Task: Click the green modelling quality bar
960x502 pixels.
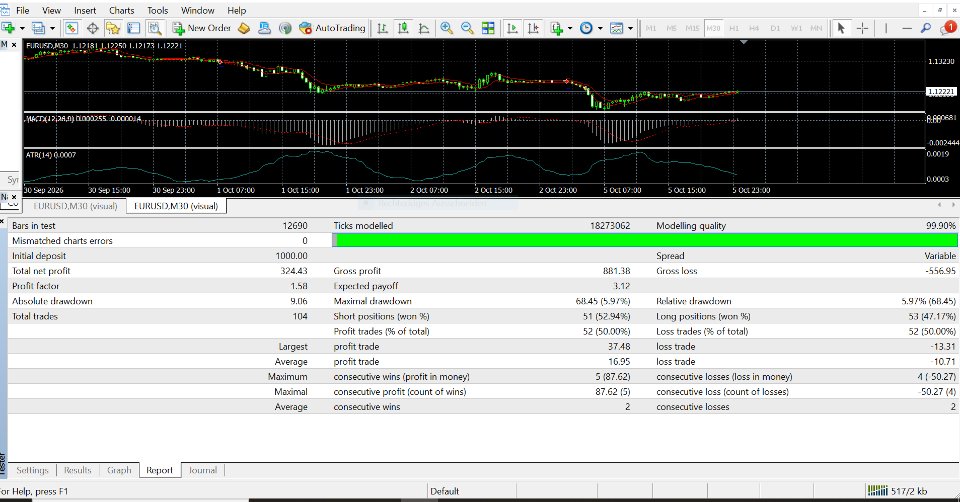Action: pyautogui.click(x=645, y=241)
